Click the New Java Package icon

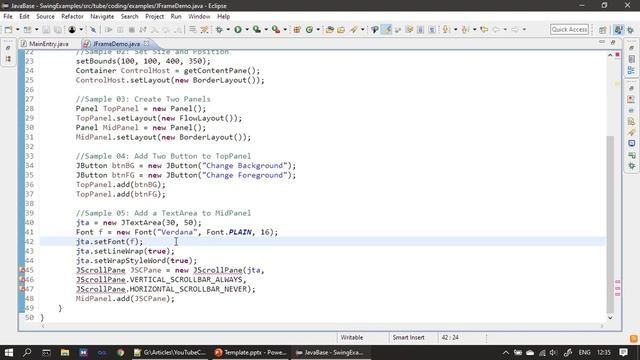pos(297,29)
